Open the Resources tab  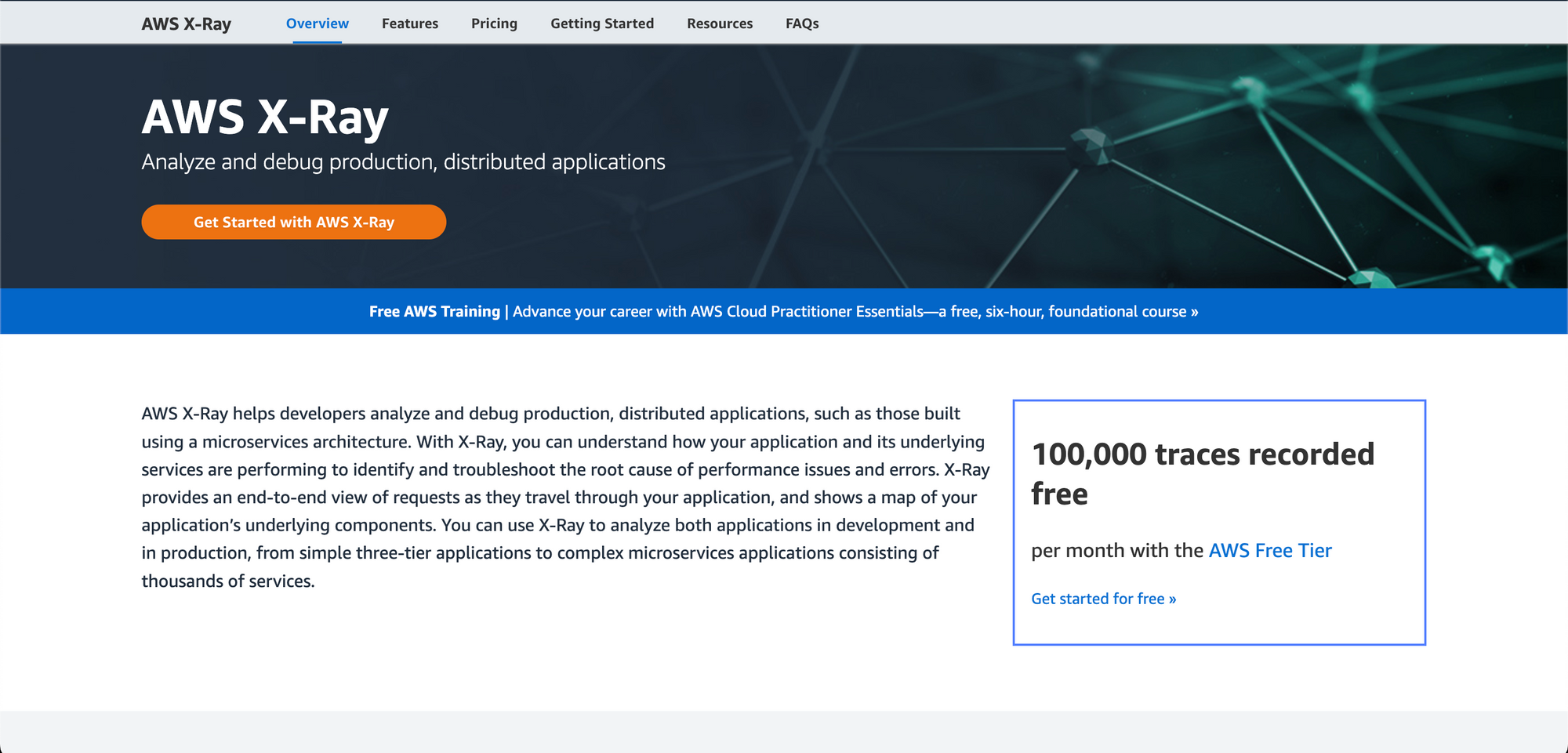pyautogui.click(x=719, y=24)
